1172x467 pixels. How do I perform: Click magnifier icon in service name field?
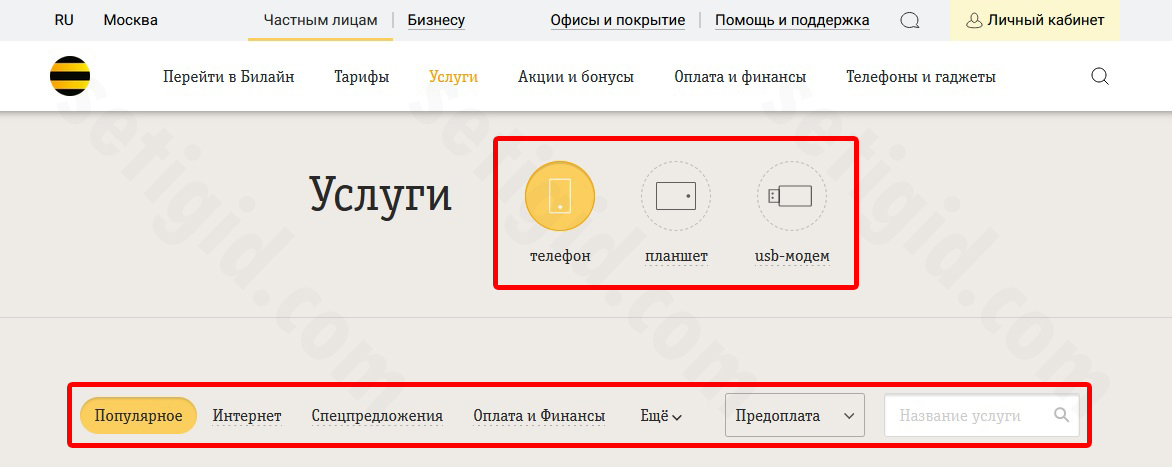[x=1061, y=415]
